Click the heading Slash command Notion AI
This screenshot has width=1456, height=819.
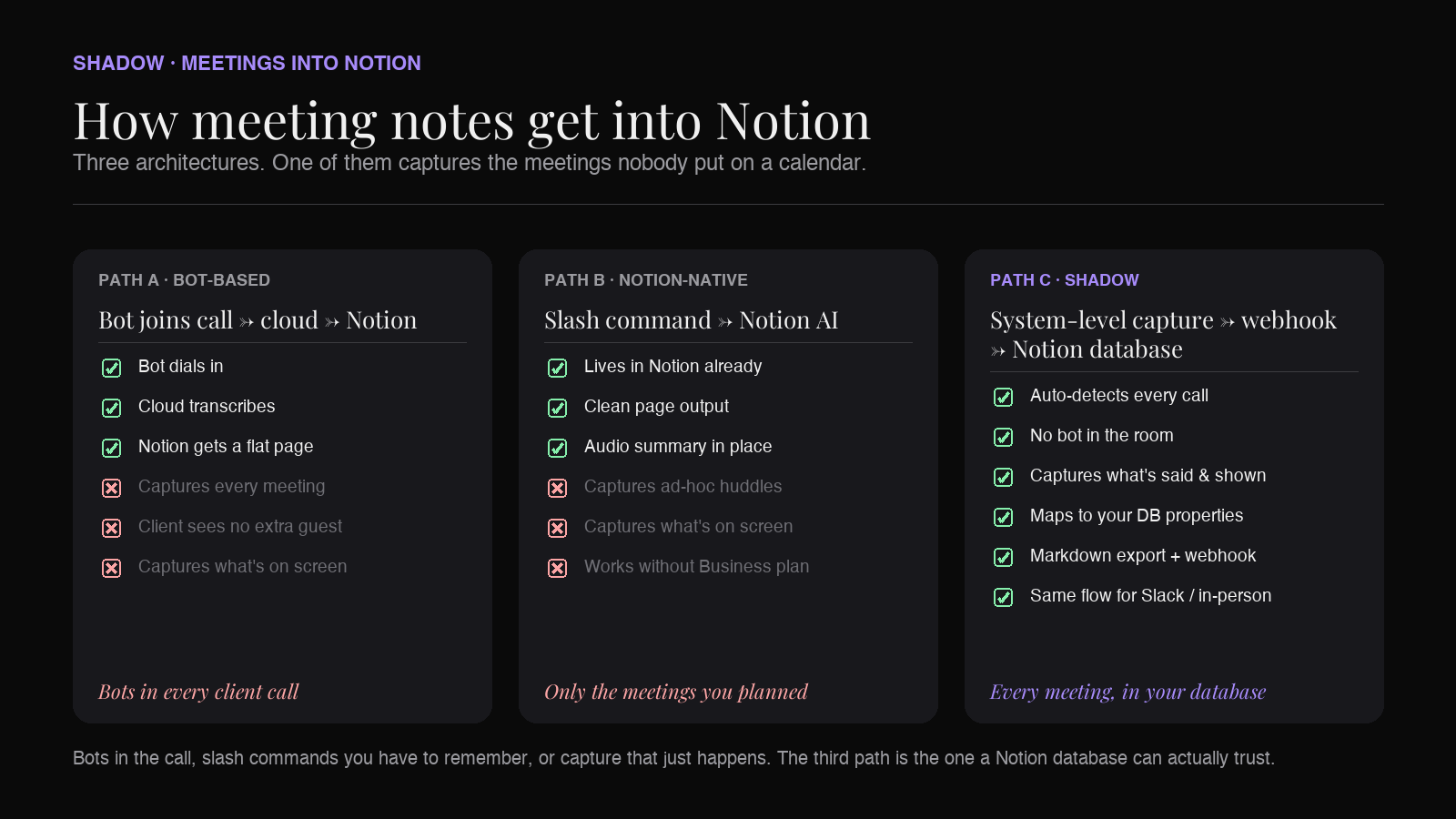(x=691, y=320)
